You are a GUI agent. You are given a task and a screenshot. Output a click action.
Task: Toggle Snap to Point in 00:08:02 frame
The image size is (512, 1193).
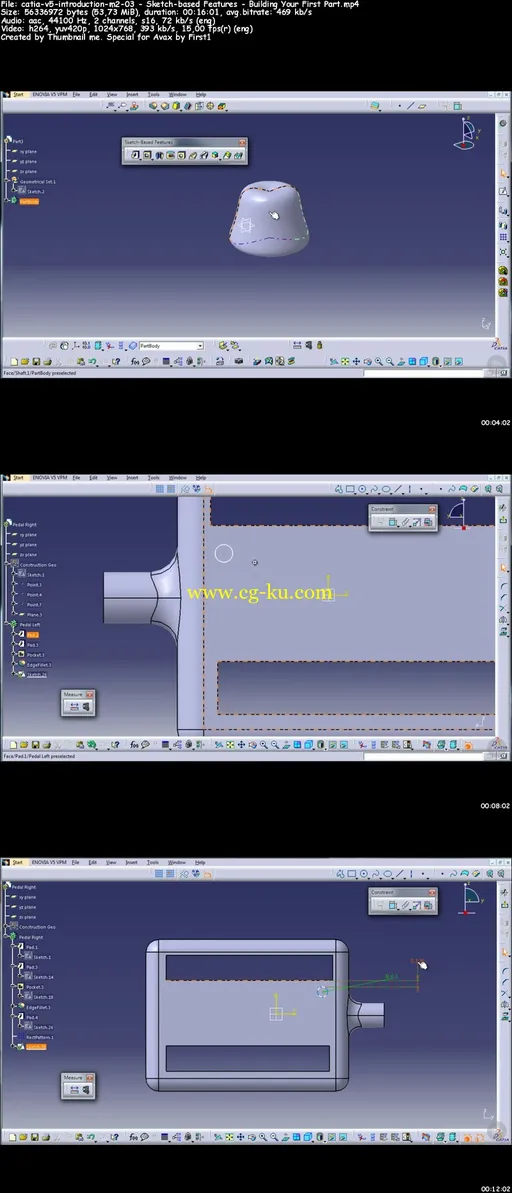click(170, 489)
